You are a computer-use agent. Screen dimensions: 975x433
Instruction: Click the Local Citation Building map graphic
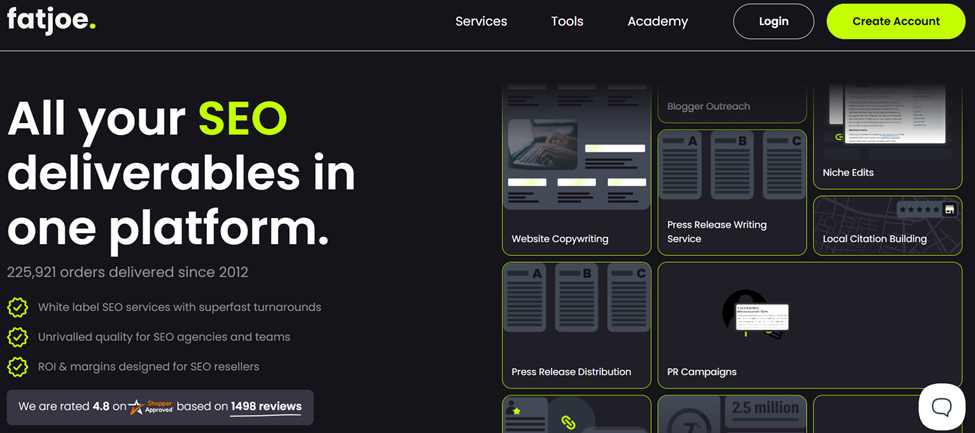(x=886, y=215)
